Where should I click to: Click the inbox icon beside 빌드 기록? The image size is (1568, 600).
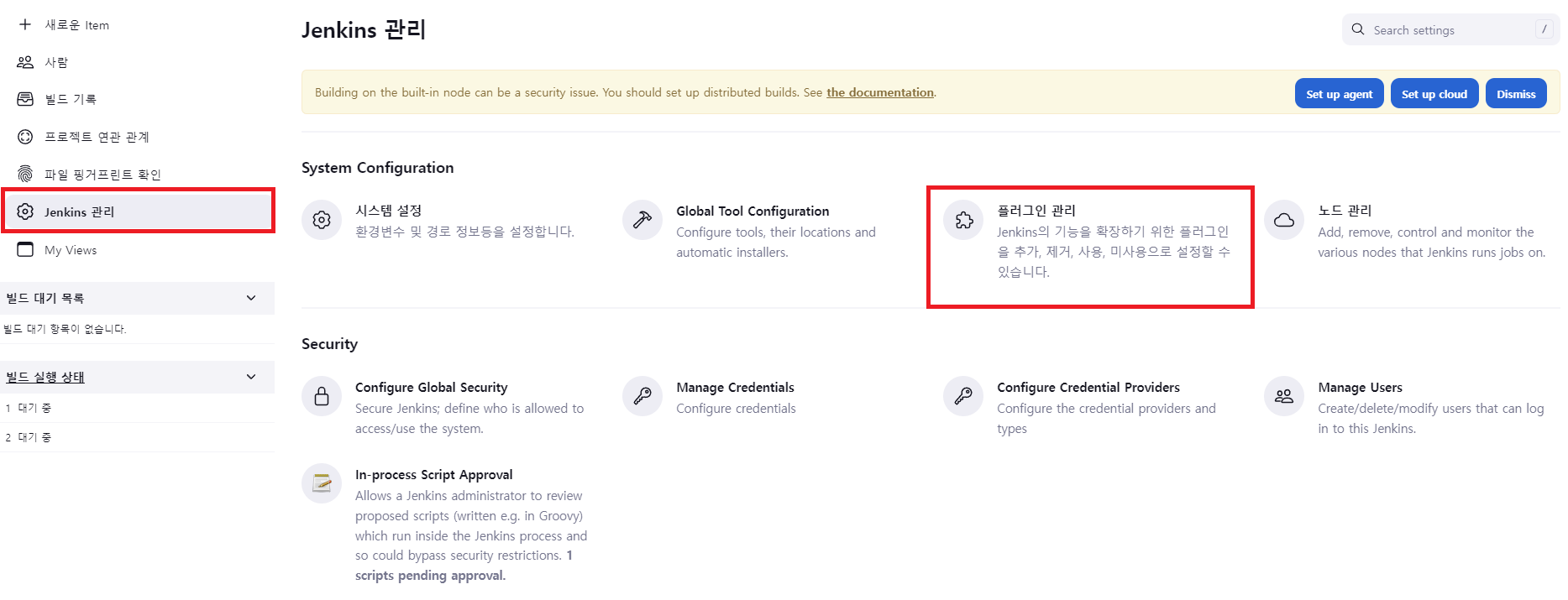pos(25,99)
